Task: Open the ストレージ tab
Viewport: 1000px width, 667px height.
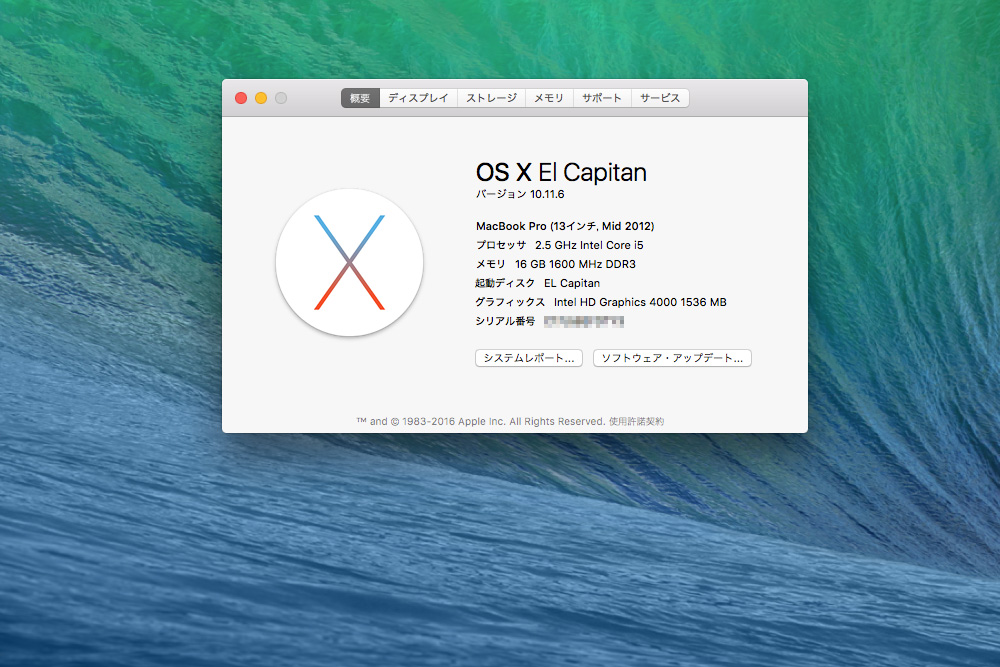Action: tap(491, 98)
